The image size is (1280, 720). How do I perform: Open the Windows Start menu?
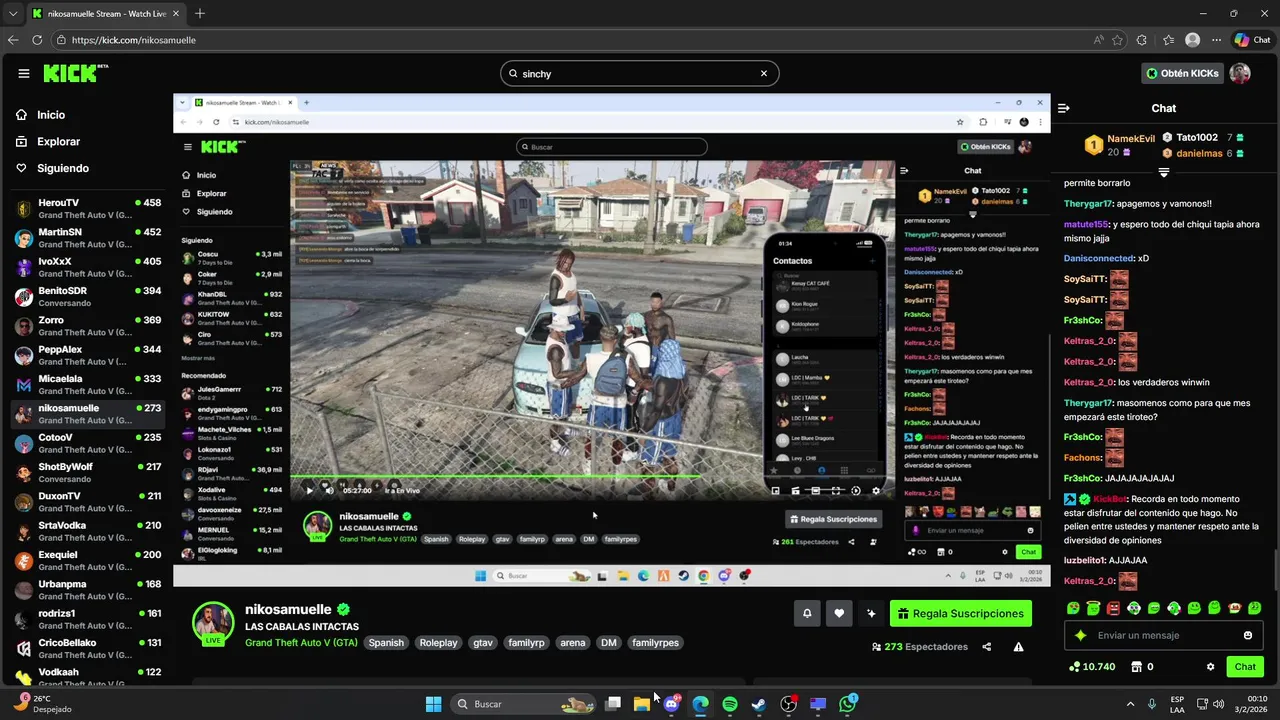pyautogui.click(x=433, y=704)
